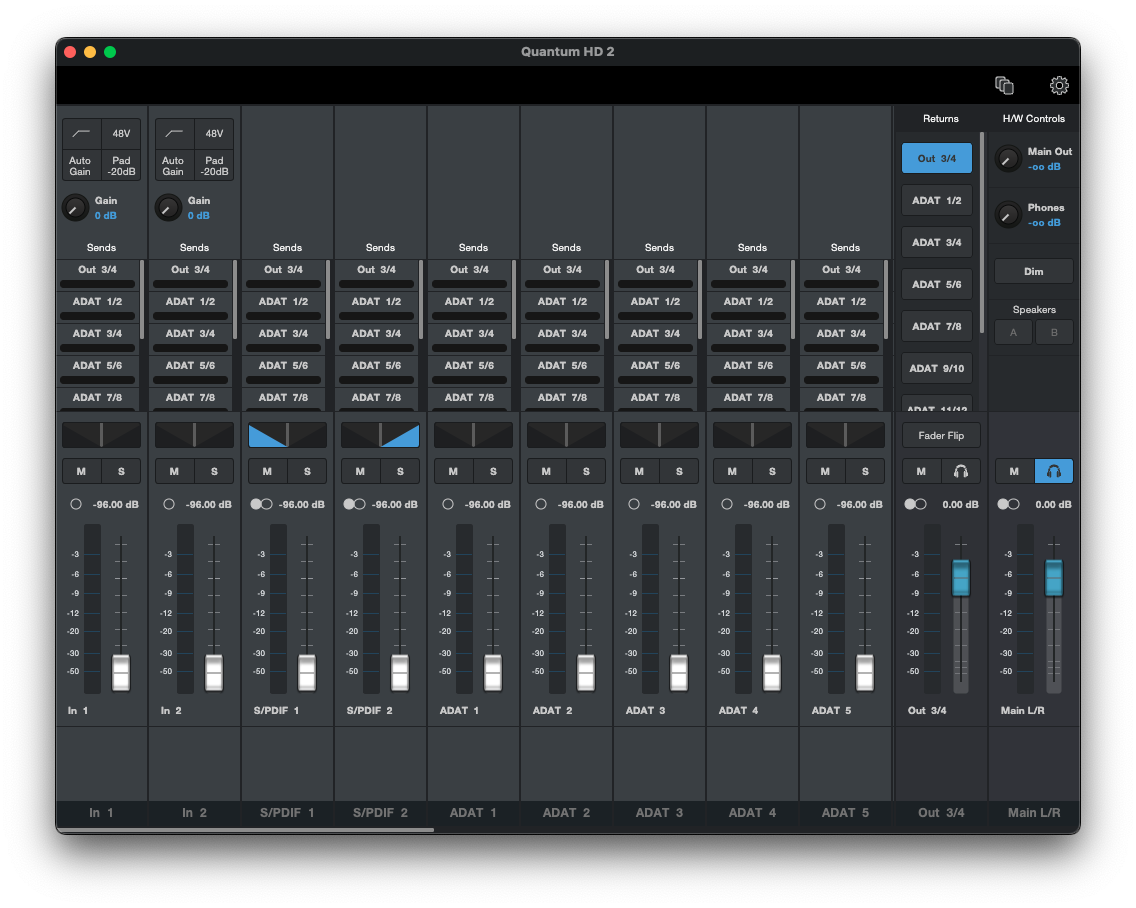1136x908 pixels.
Task: Select the Out 3/4 return
Action: pos(937,158)
